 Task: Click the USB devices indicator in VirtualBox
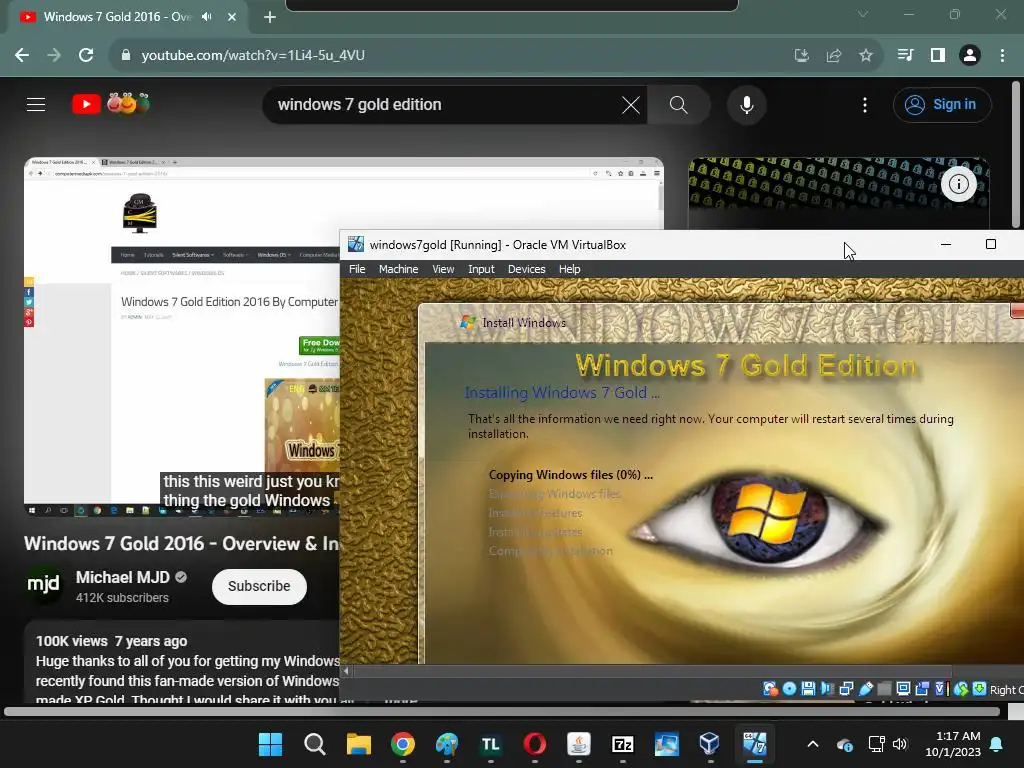click(866, 688)
